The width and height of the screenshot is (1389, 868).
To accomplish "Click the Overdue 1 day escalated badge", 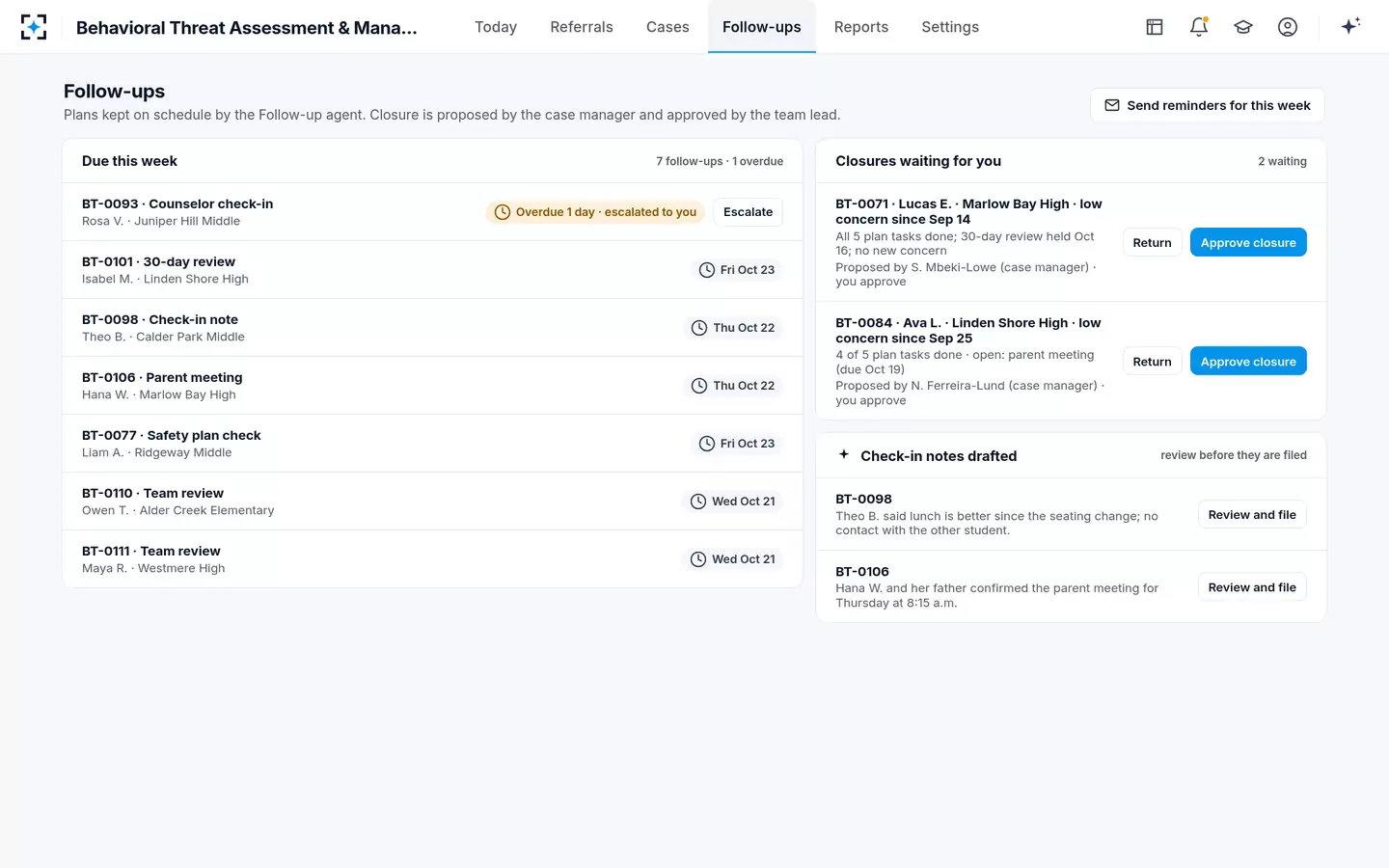I will (595, 212).
